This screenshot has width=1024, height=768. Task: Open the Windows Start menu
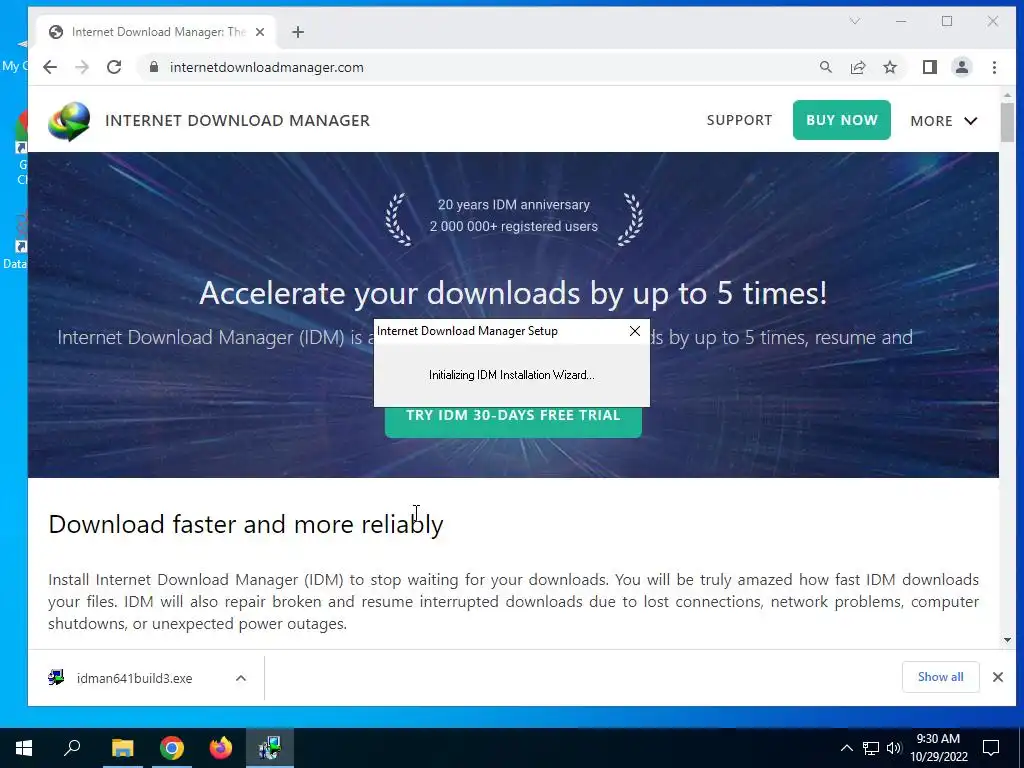24,748
